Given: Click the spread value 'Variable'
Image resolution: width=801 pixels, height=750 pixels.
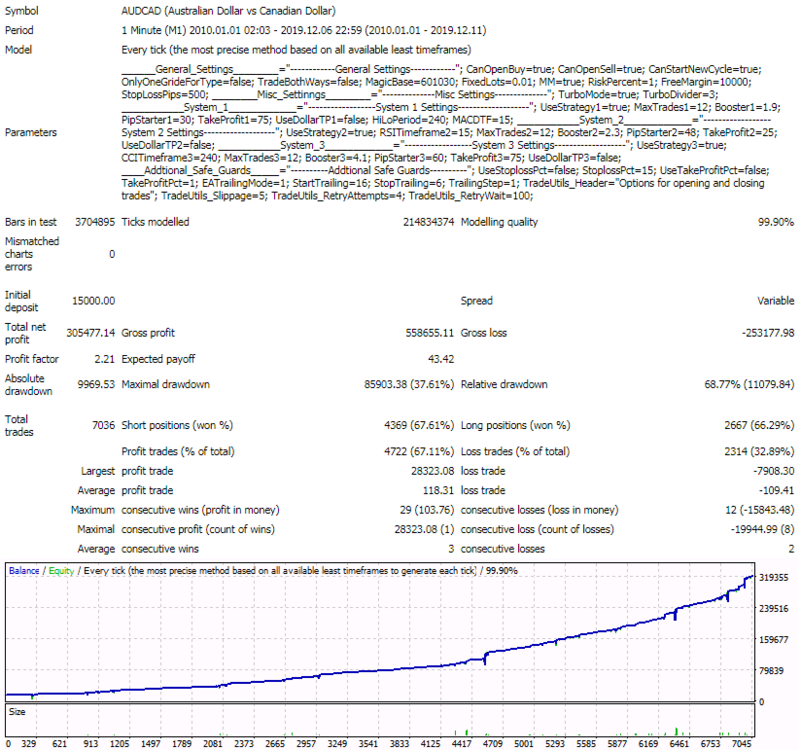Looking at the screenshot, I should tap(775, 301).
